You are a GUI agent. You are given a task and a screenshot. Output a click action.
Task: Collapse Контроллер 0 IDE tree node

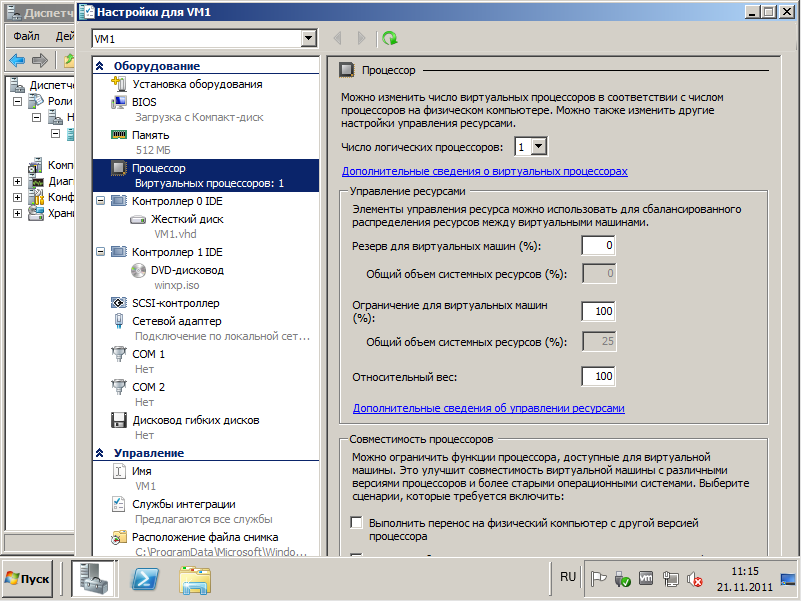pyautogui.click(x=100, y=201)
